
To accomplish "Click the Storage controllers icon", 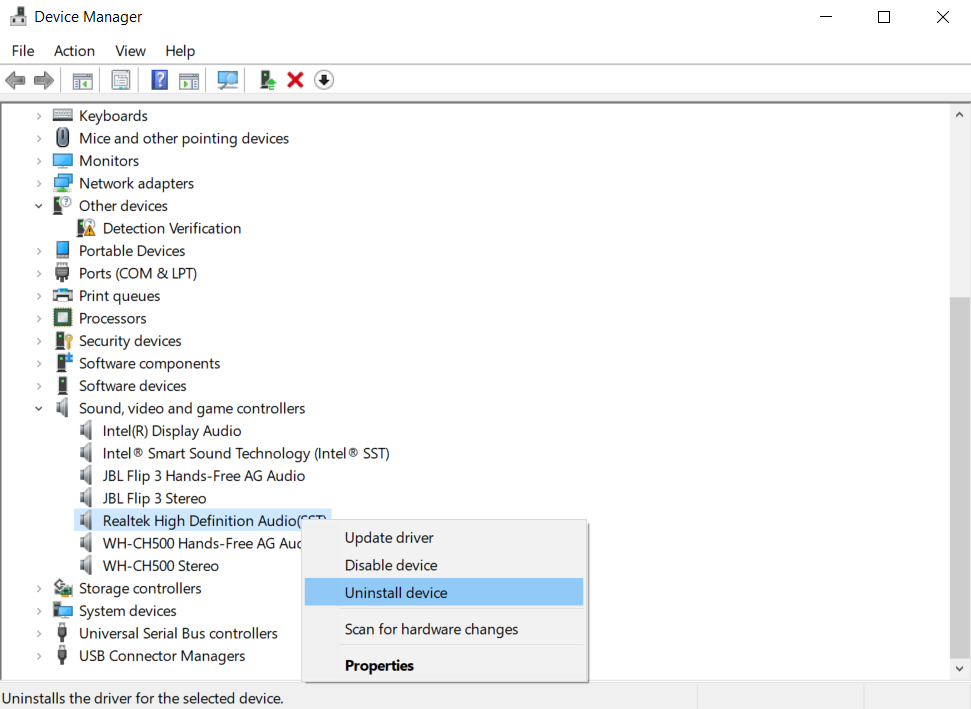I will coord(63,588).
